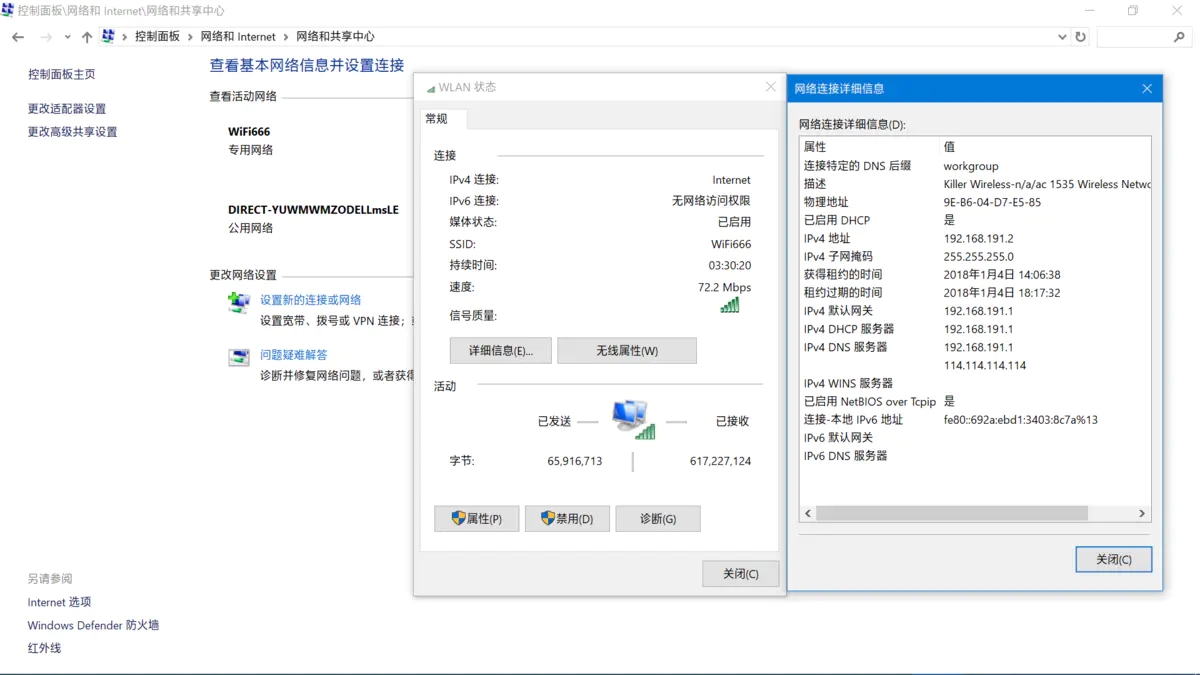Expand the breadcrumb chevron after 控制面板
Viewport: 1200px width, 675px height.
coord(190,37)
